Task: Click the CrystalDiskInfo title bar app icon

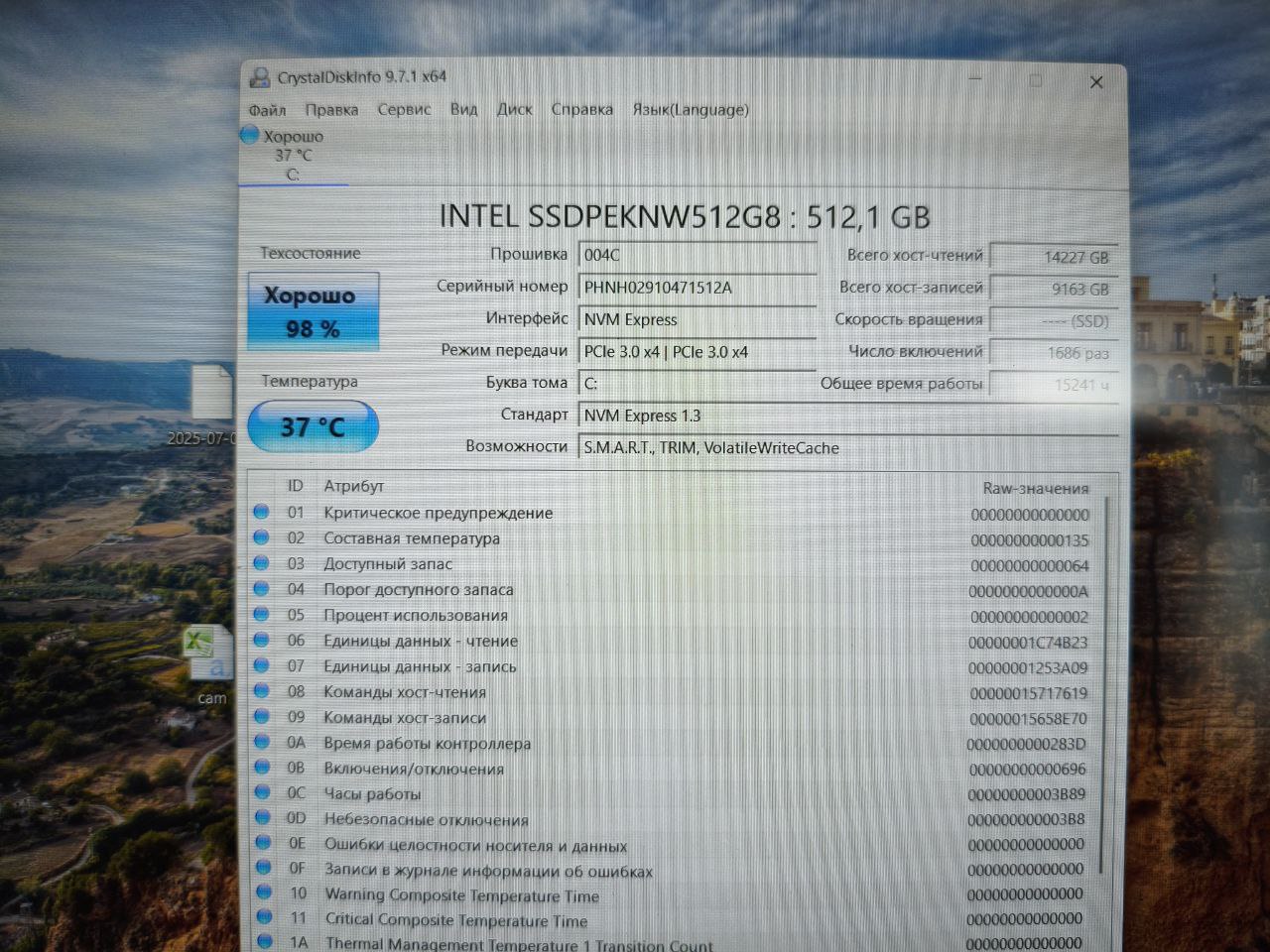Action: pos(260,77)
